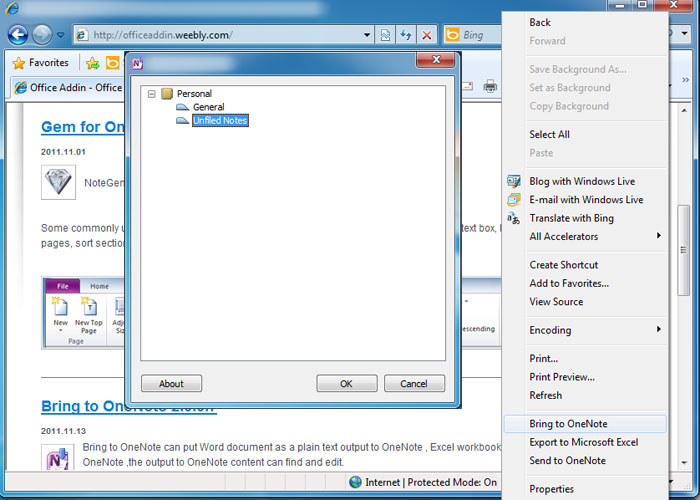Open the Gem for OneNote heading link

coord(83,127)
